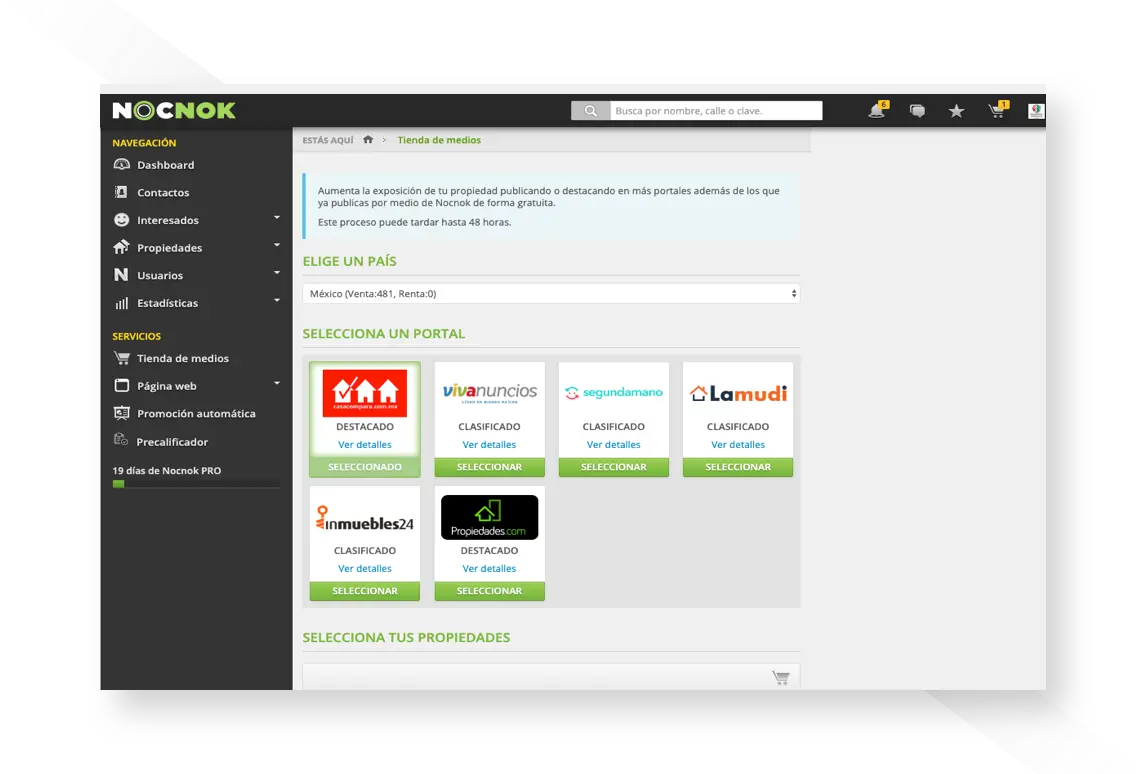
Task: Click the Interesados smiley icon
Action: tap(121, 220)
